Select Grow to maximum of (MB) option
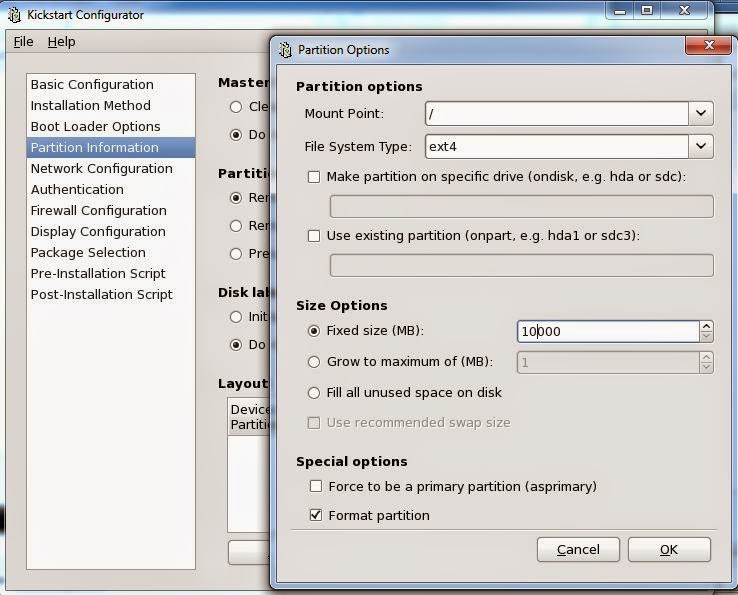 (x=314, y=362)
